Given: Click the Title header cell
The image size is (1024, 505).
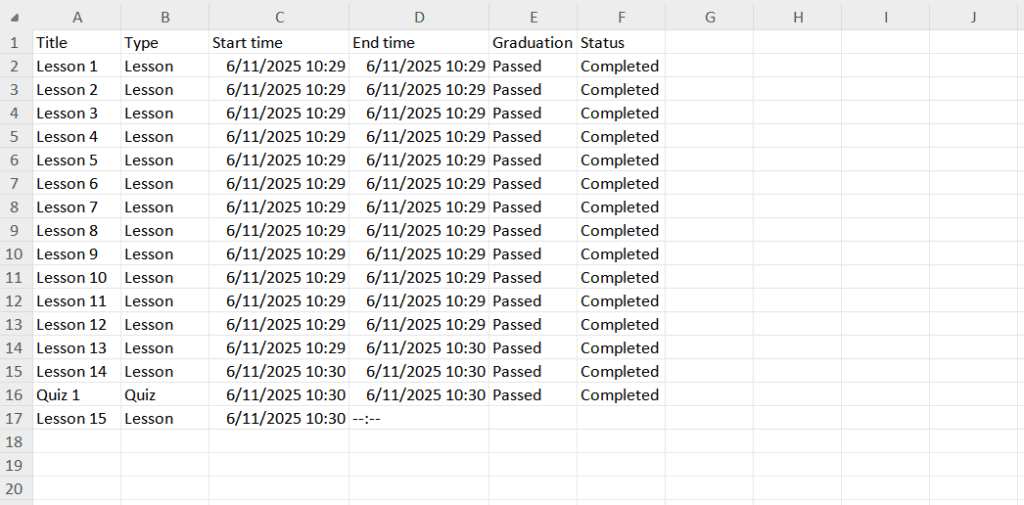Looking at the screenshot, I should click(x=77, y=43).
